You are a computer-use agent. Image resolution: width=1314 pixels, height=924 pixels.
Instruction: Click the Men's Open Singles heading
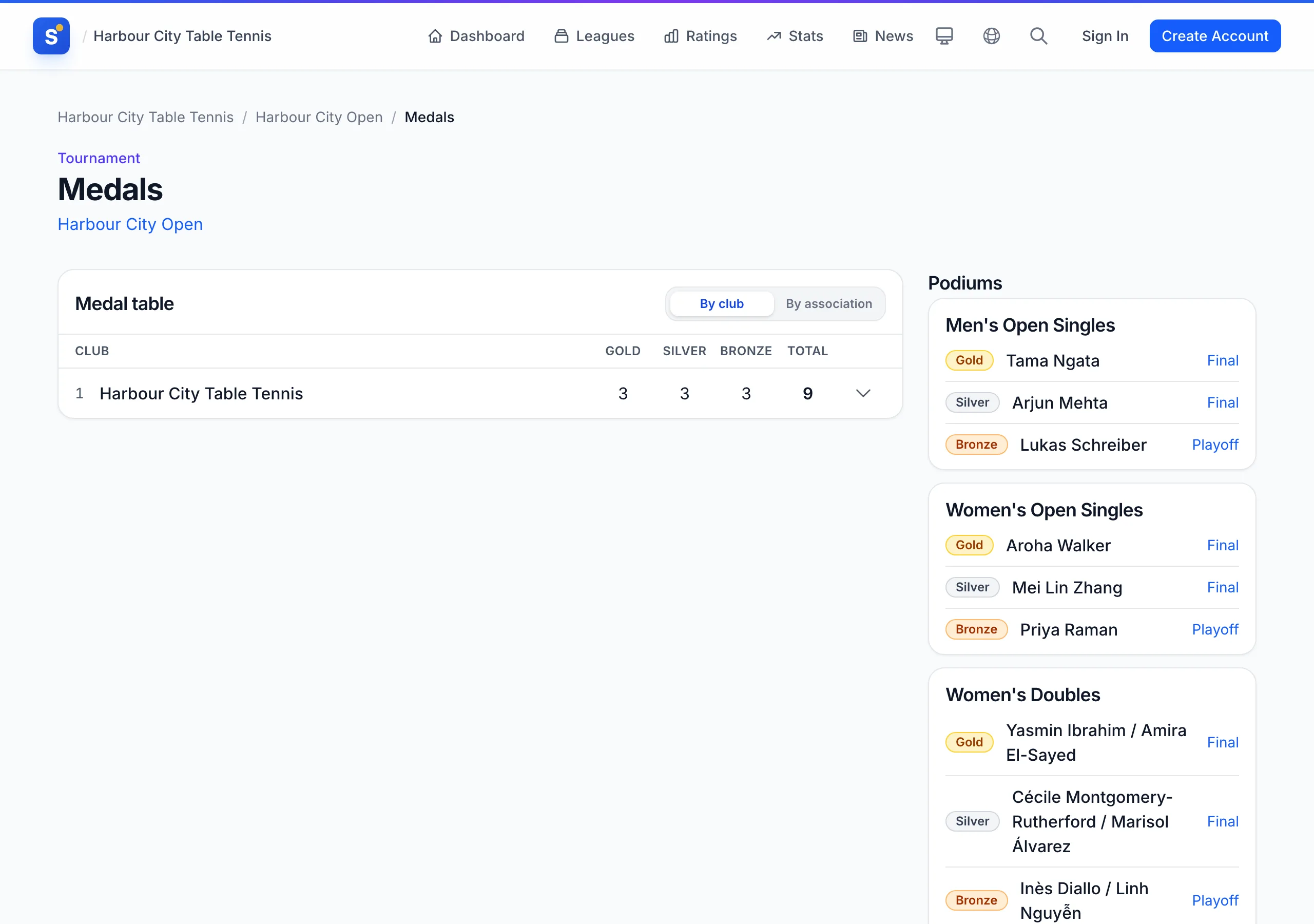[1030, 325]
